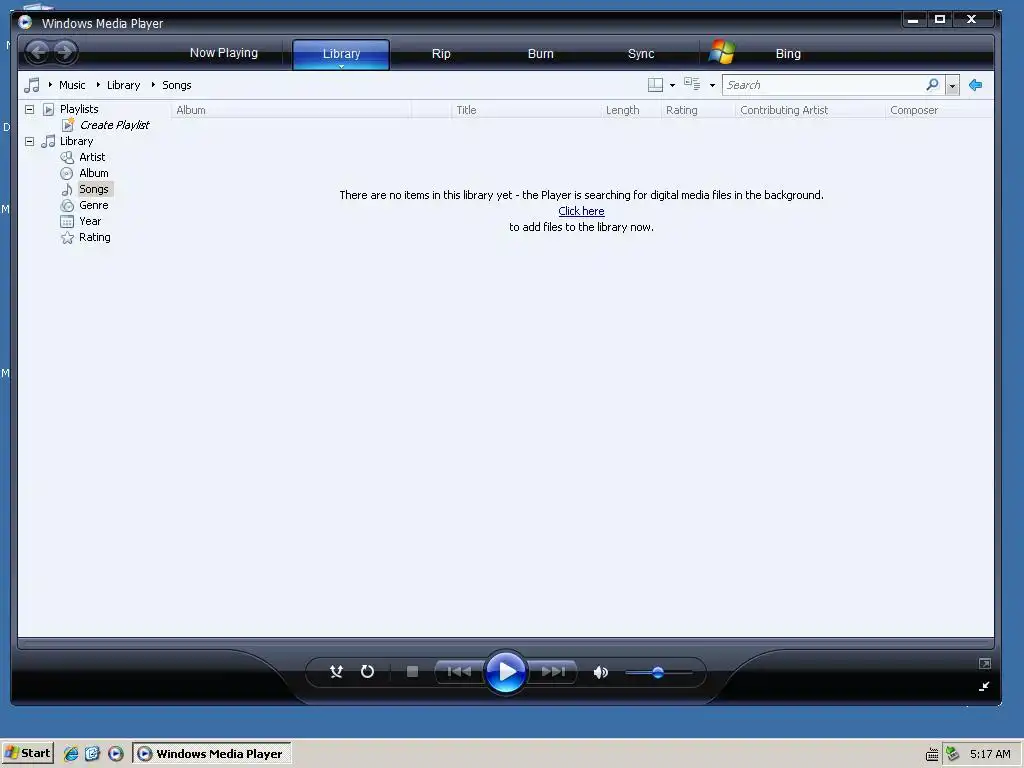Adjust the volume slider
This screenshot has height=768, width=1024.
(658, 672)
